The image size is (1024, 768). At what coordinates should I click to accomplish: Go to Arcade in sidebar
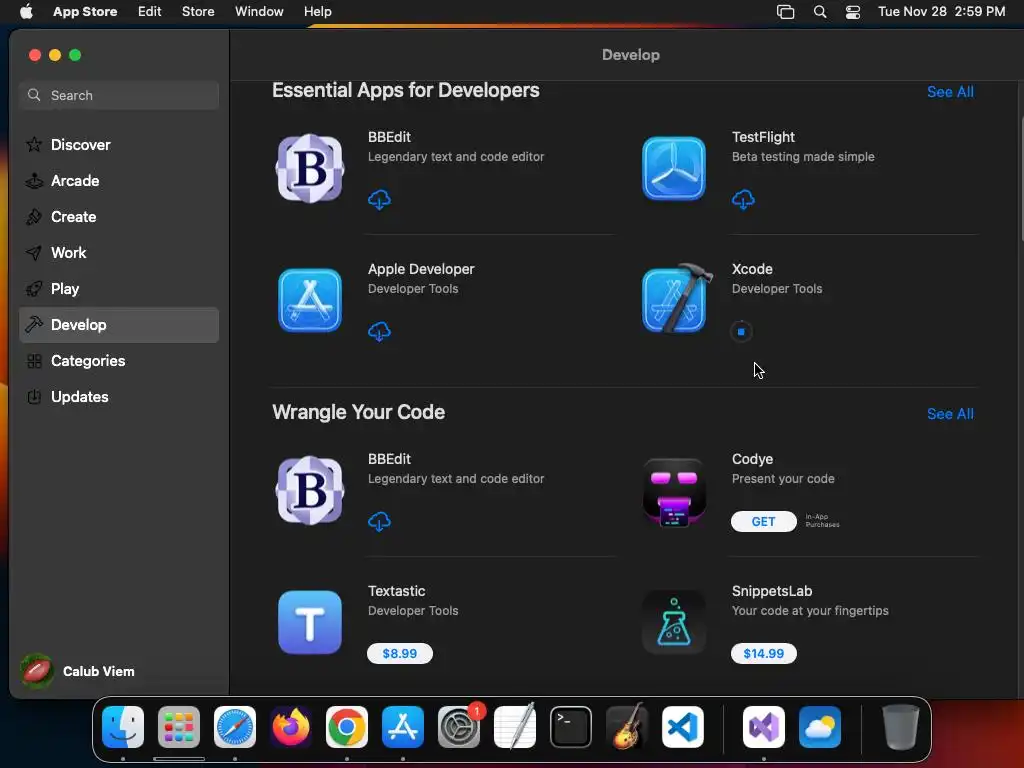(x=119, y=181)
